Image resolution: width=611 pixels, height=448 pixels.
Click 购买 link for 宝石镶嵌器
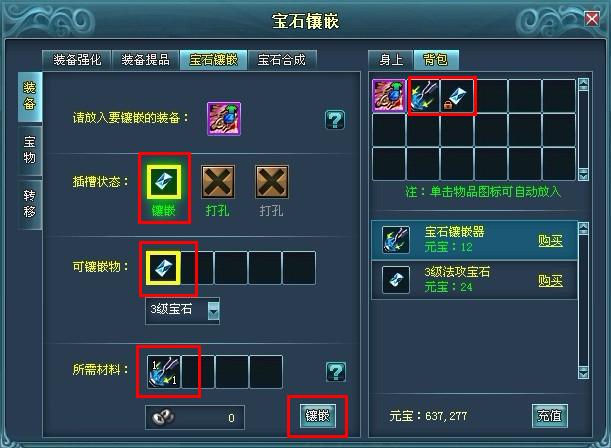coord(550,240)
